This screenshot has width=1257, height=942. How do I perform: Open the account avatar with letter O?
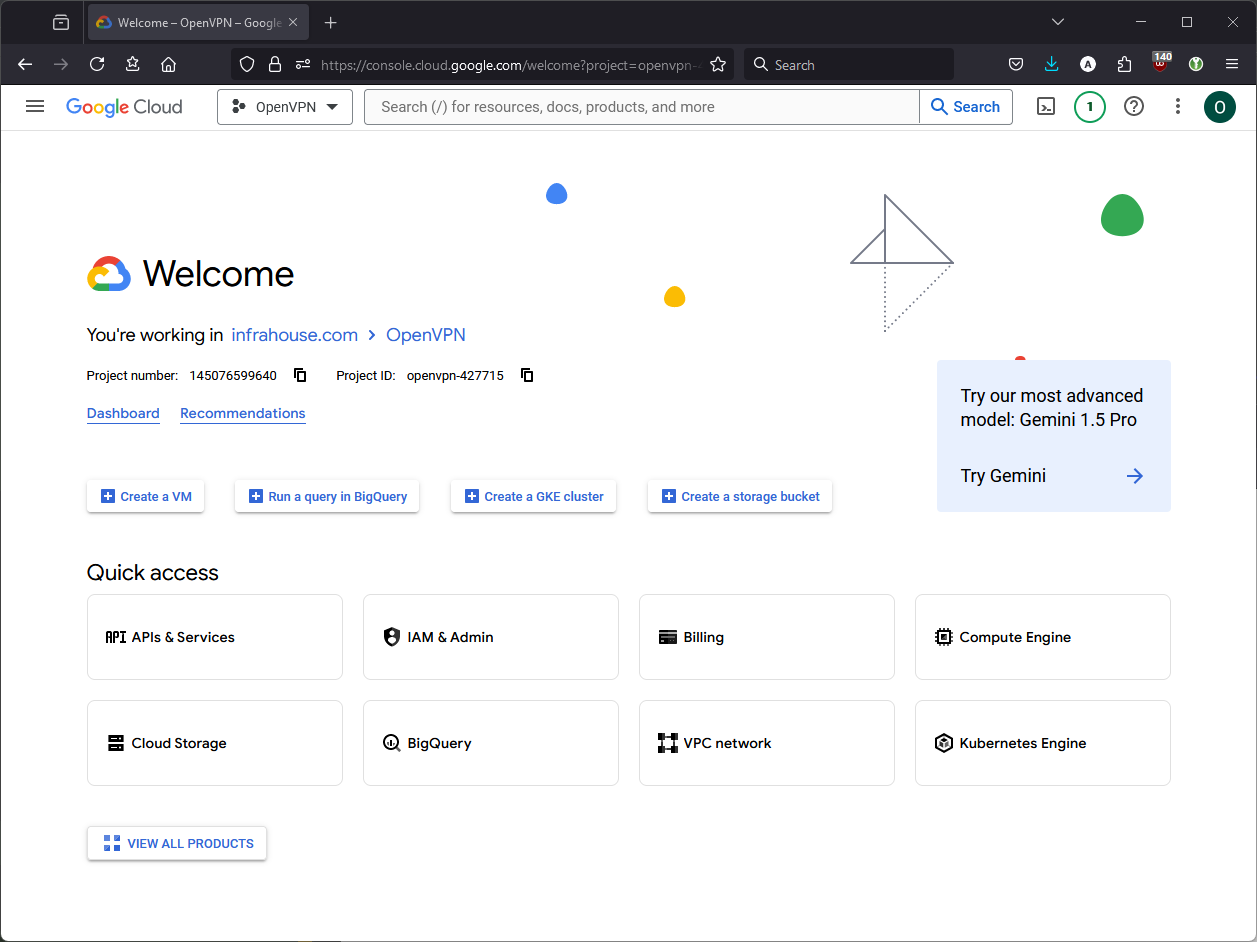(1220, 107)
